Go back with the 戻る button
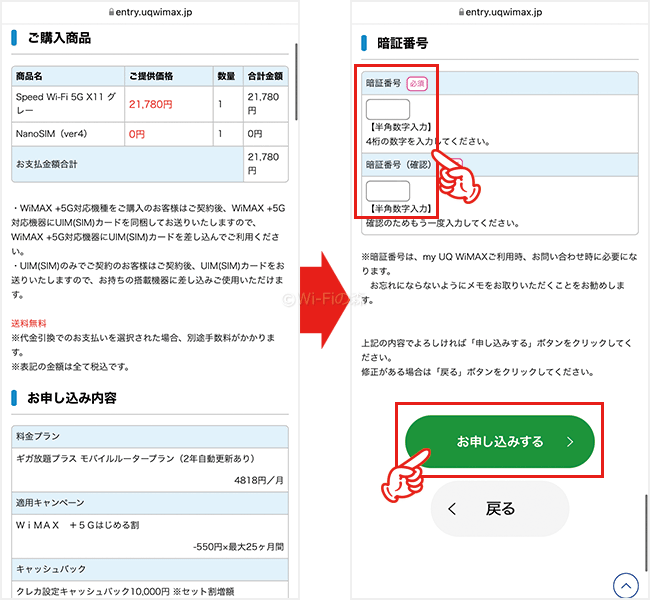 pyautogui.click(x=500, y=508)
